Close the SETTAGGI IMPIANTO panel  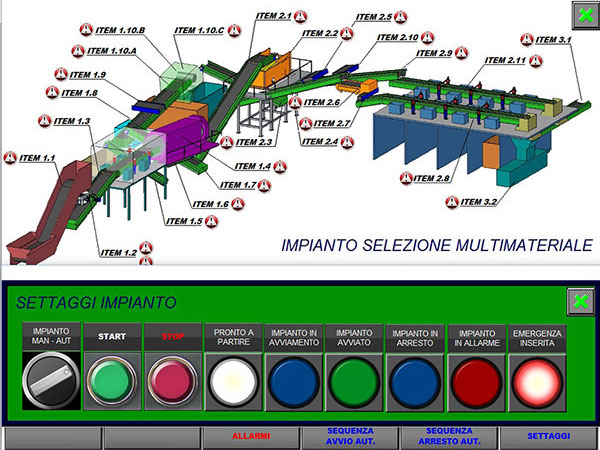tap(579, 301)
